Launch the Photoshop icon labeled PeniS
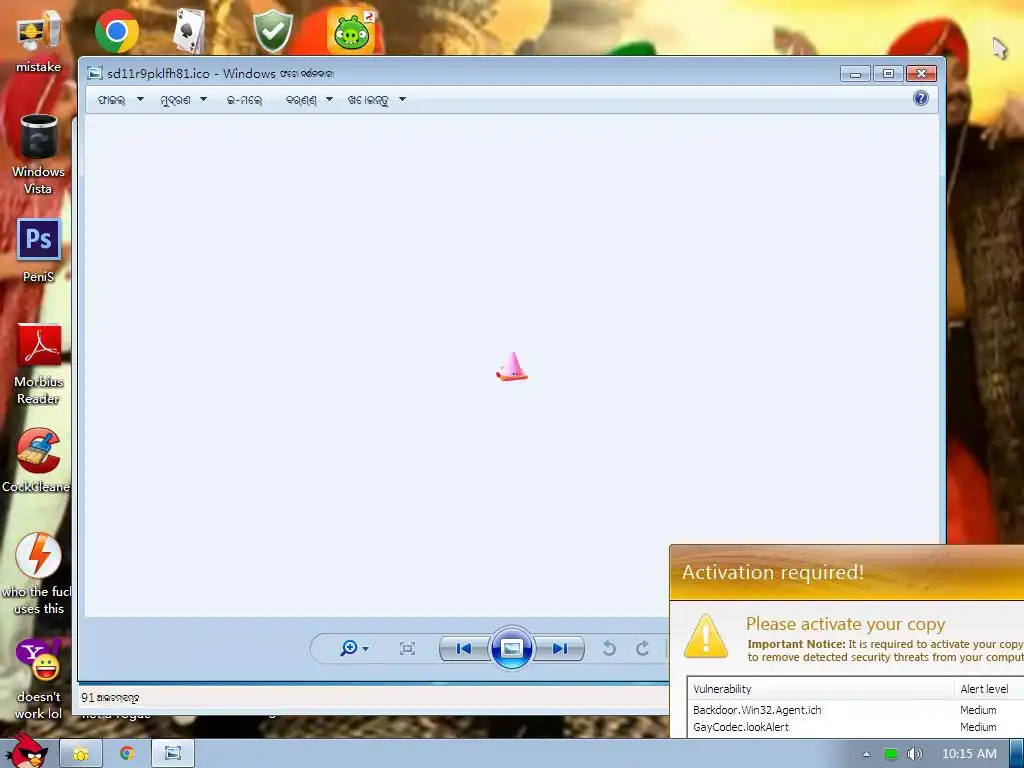This screenshot has width=1024, height=768. point(39,251)
